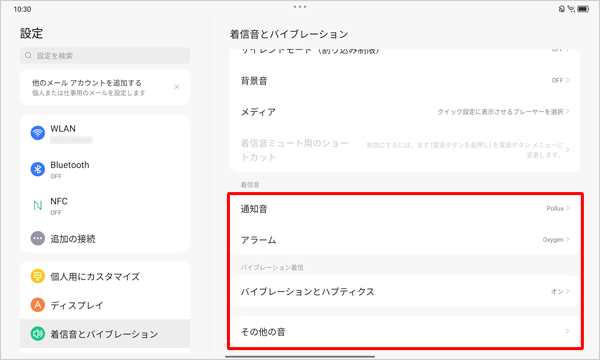
Task: Open WLAN settings in sidebar
Action: click(105, 134)
